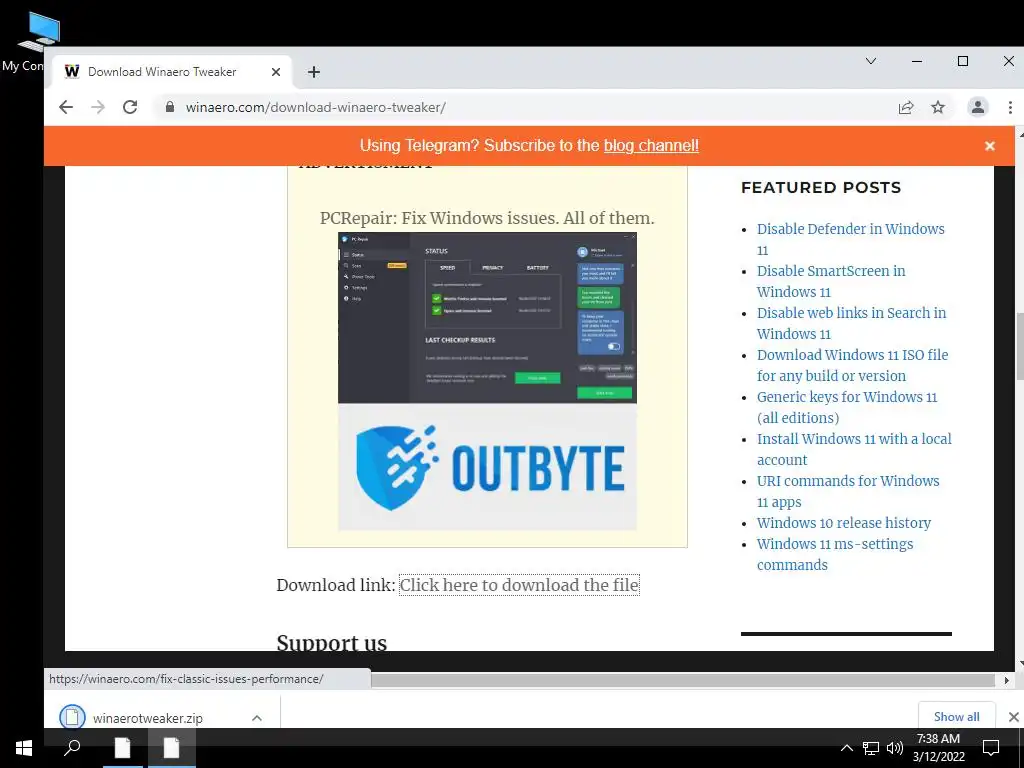Dismiss the orange Telegram banner
The image size is (1024, 768).
(990, 146)
